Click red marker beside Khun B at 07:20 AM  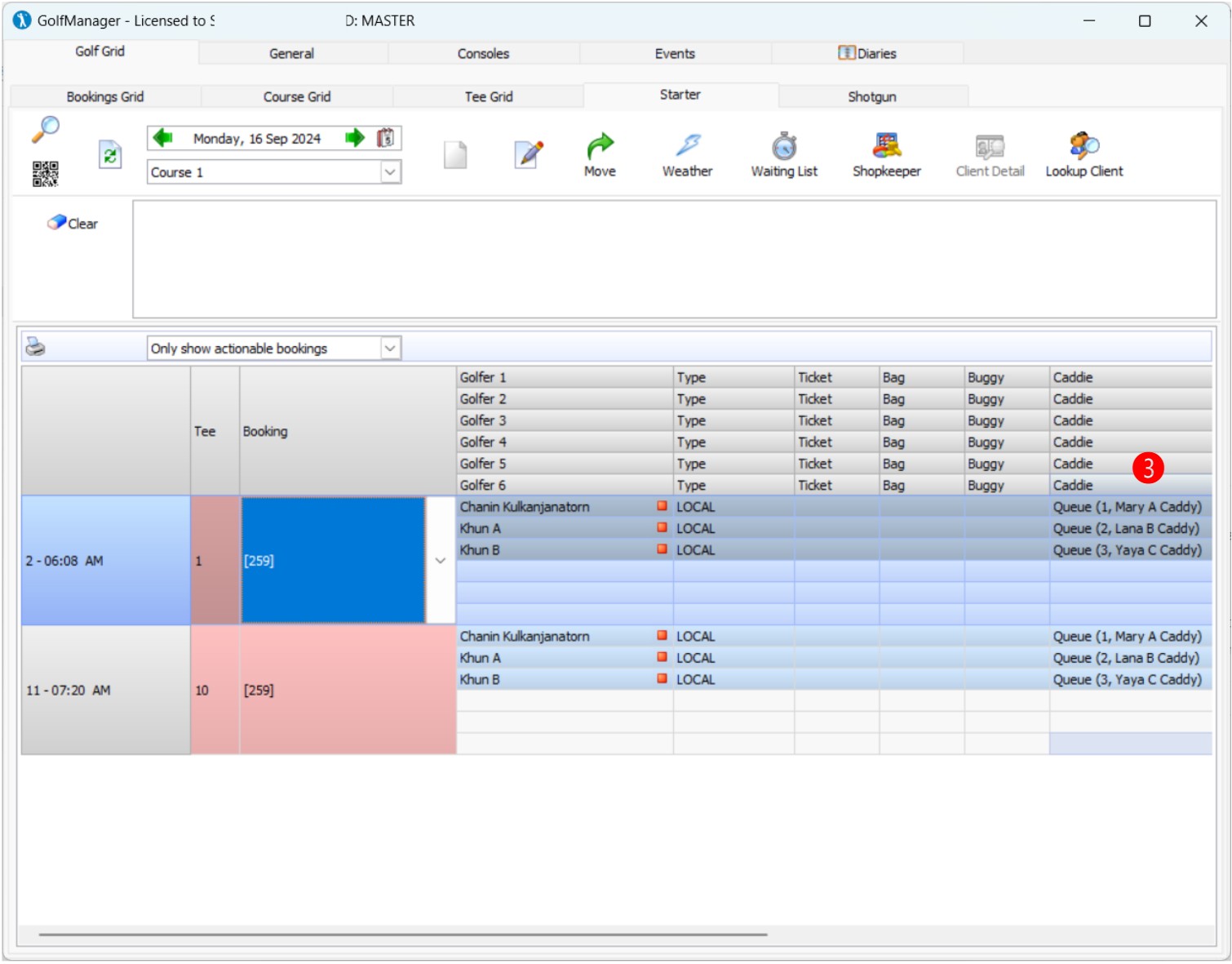point(662,679)
